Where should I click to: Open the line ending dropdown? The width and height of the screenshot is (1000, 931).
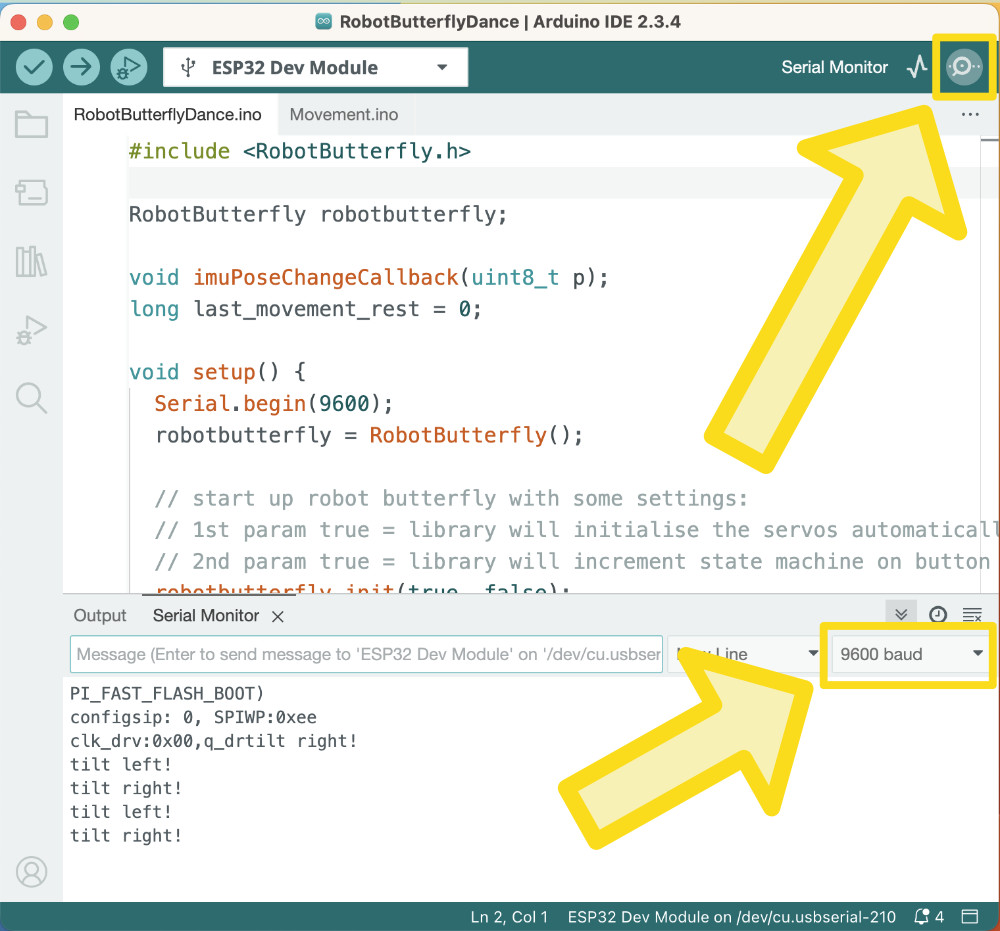tap(744, 654)
